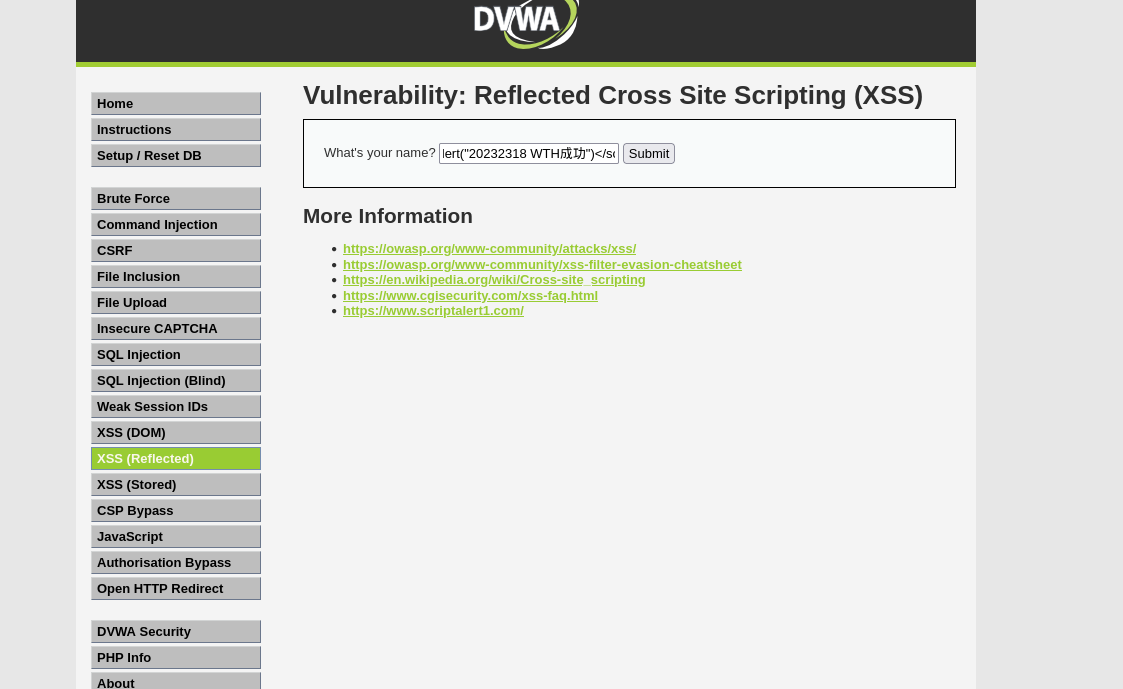Open the Brute Force module
This screenshot has width=1123, height=689.
tap(175, 198)
